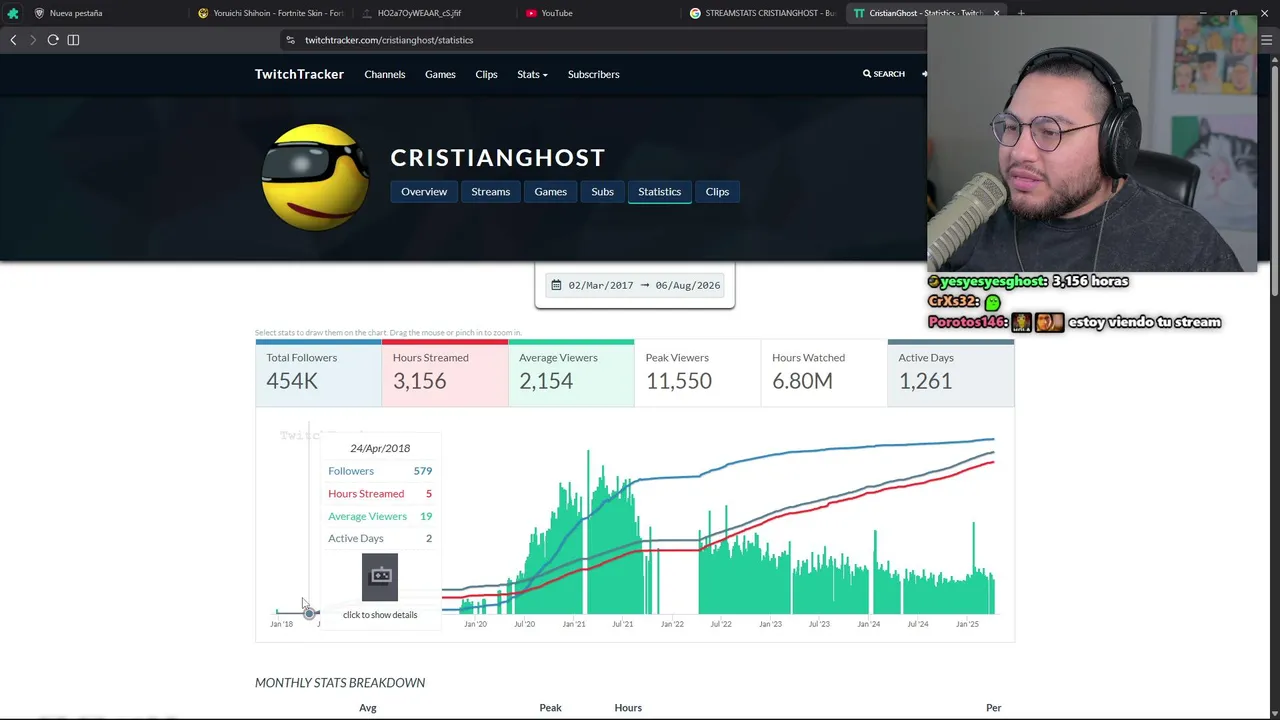This screenshot has height=720, width=1280.
Task: Click the Search button with magnifier
Action: pyautogui.click(x=884, y=74)
